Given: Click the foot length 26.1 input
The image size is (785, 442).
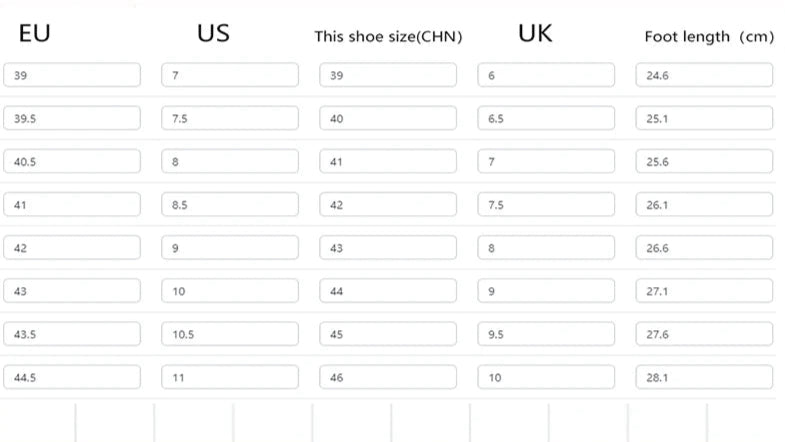Looking at the screenshot, I should (704, 204).
